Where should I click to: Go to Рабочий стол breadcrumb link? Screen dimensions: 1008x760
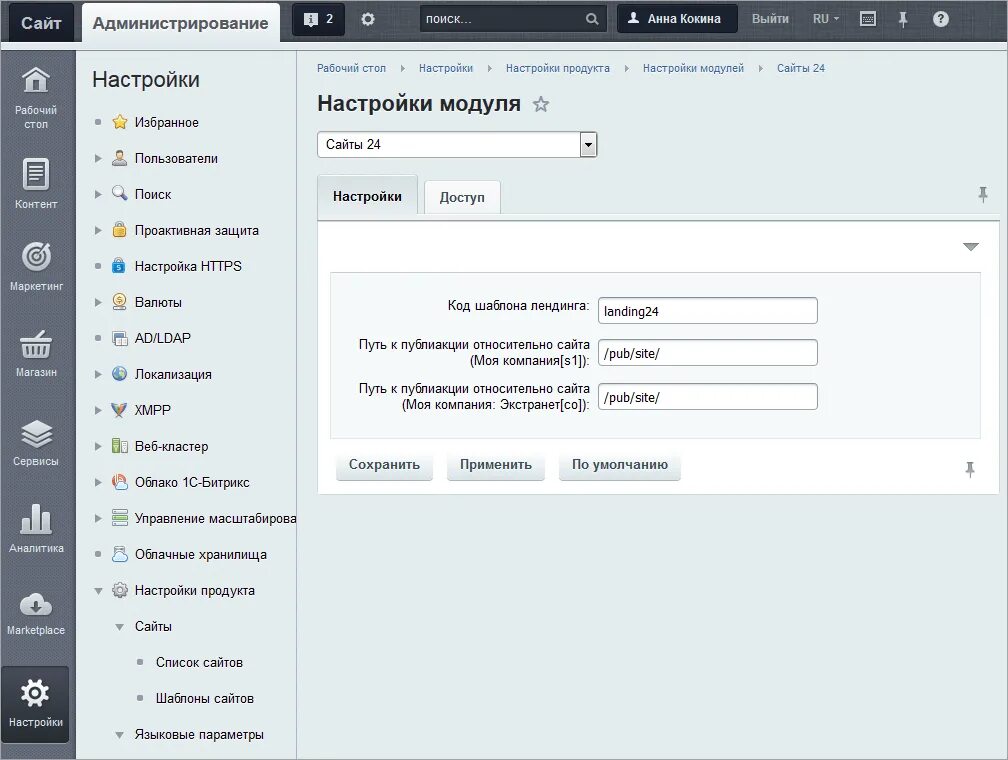tap(352, 68)
